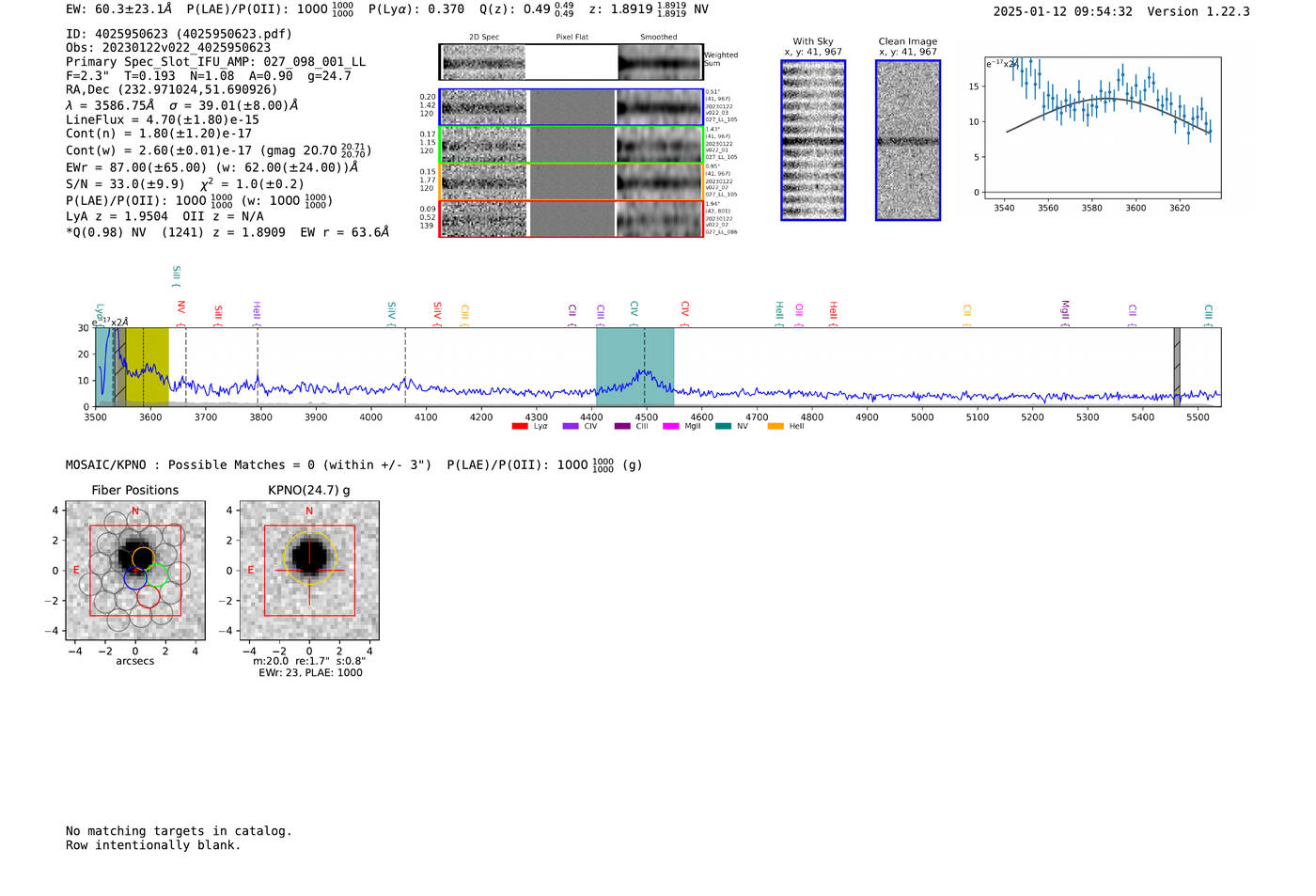1316x896 pixels.
Task: Select the blue-framed fiber spectrum row
Action: (x=571, y=107)
